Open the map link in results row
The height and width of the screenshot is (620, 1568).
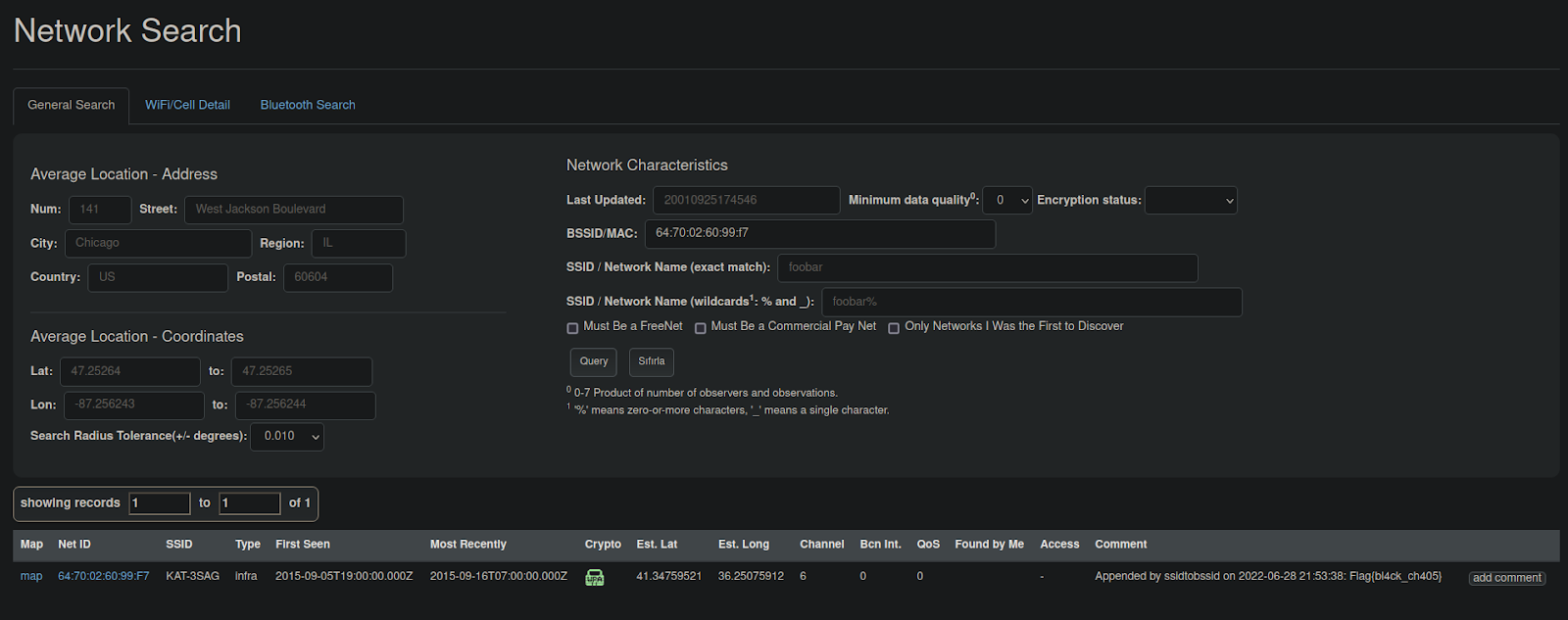(x=31, y=576)
